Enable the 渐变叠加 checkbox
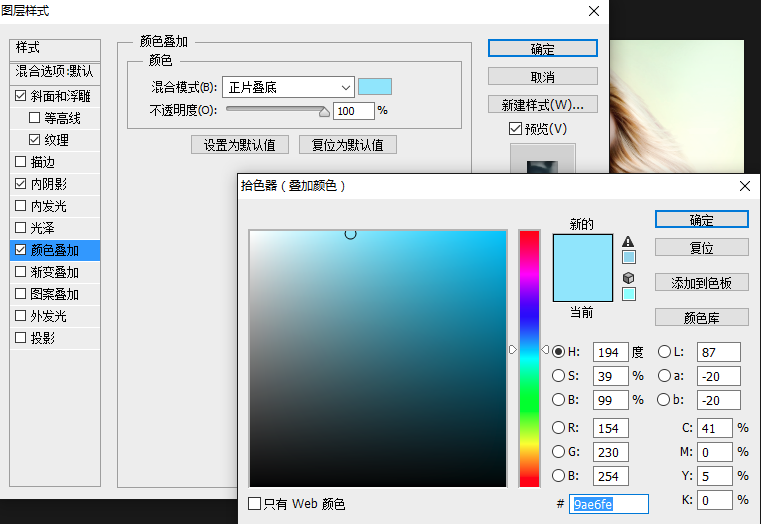 20,272
